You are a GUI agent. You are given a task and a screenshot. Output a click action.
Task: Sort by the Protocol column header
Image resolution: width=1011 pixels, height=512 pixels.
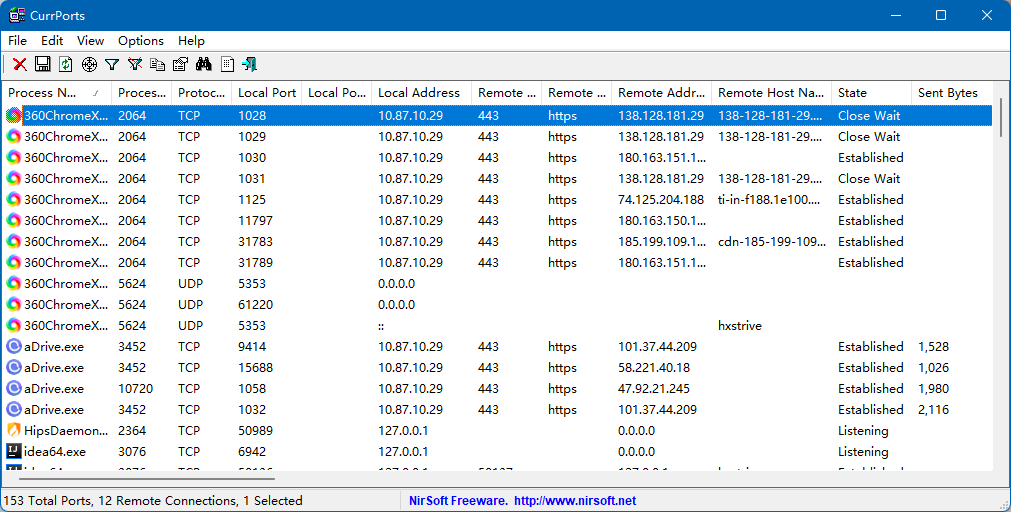202,93
